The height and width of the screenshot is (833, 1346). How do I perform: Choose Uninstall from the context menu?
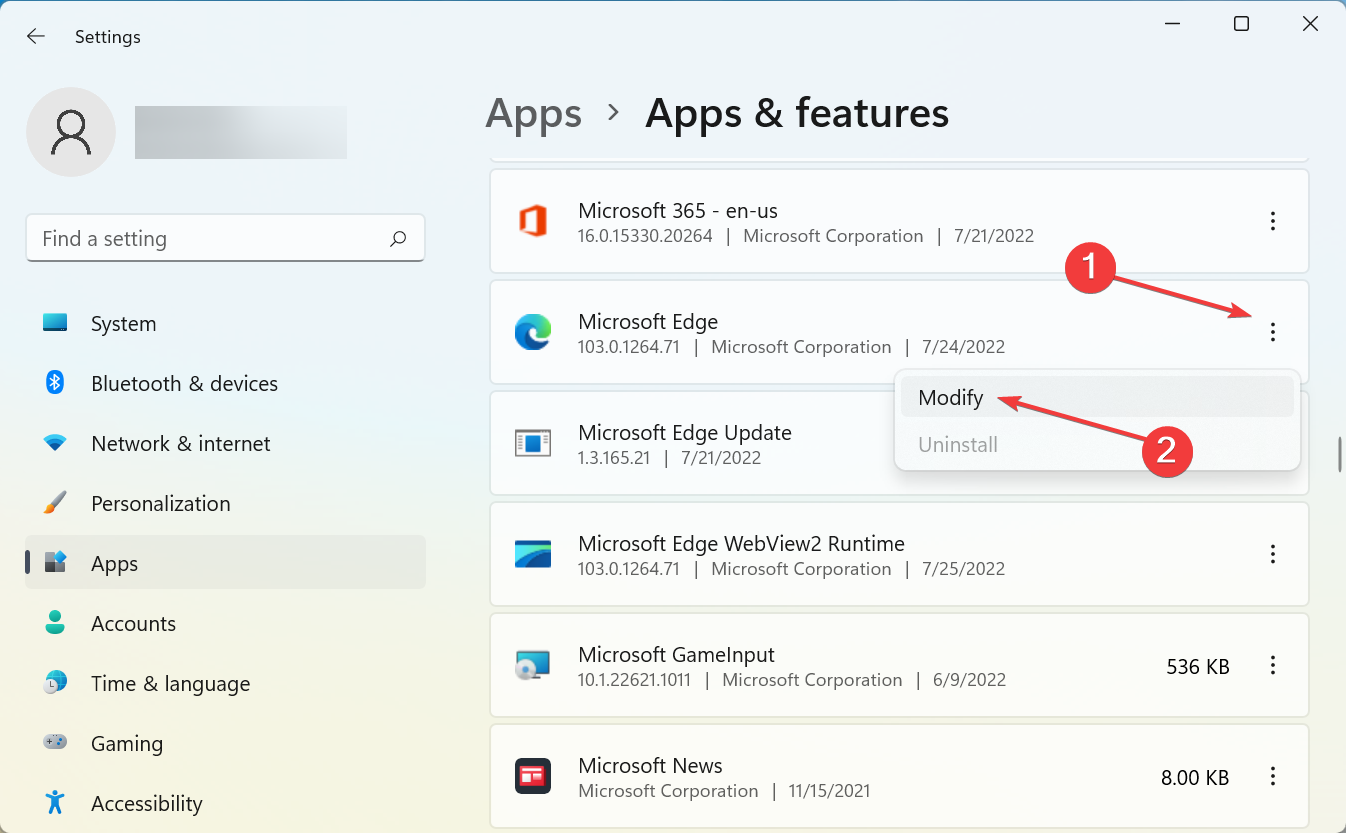click(1097, 445)
